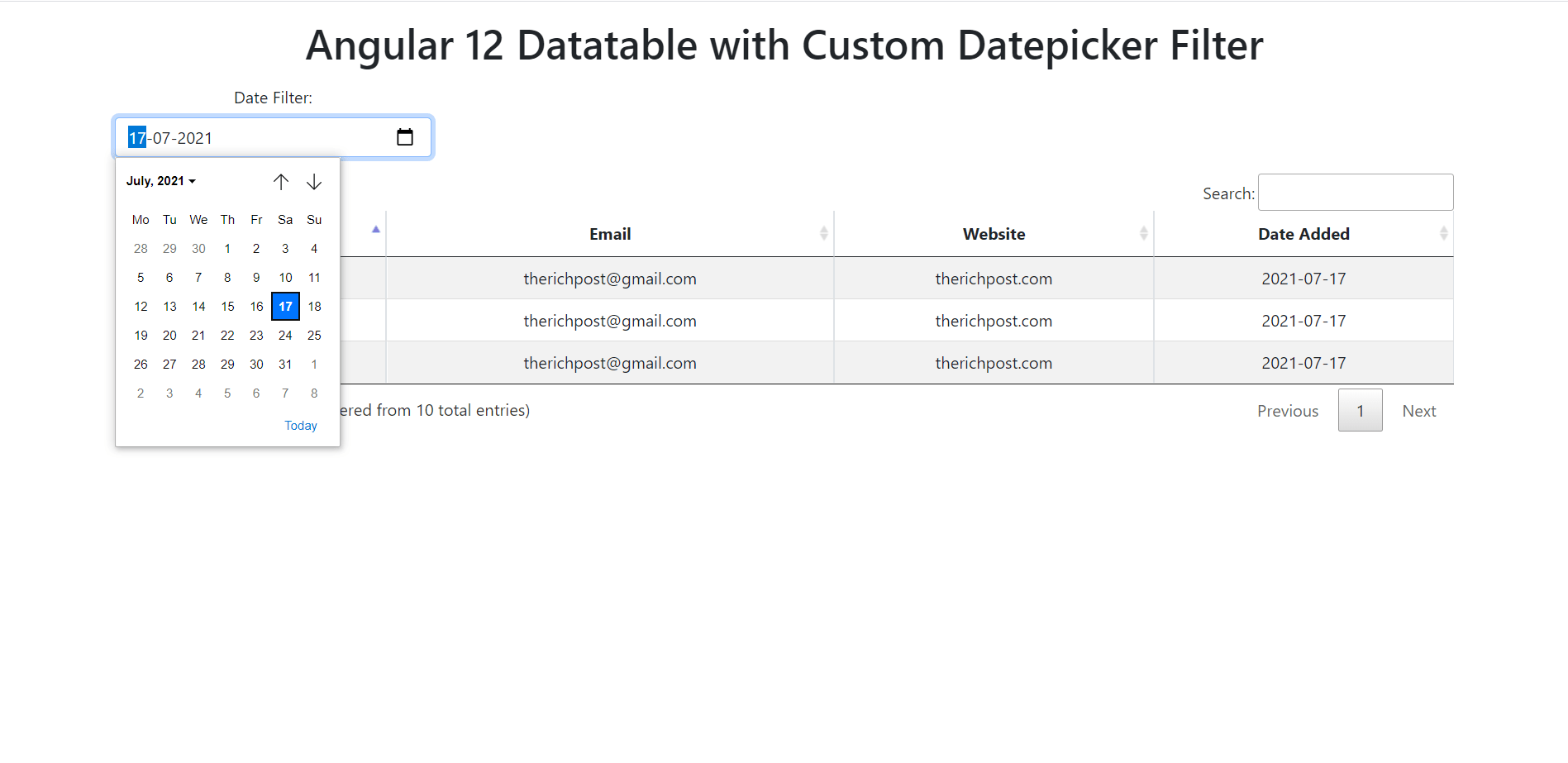Select July 1 in the calendar
The width and height of the screenshot is (1568, 763).
coord(227,248)
